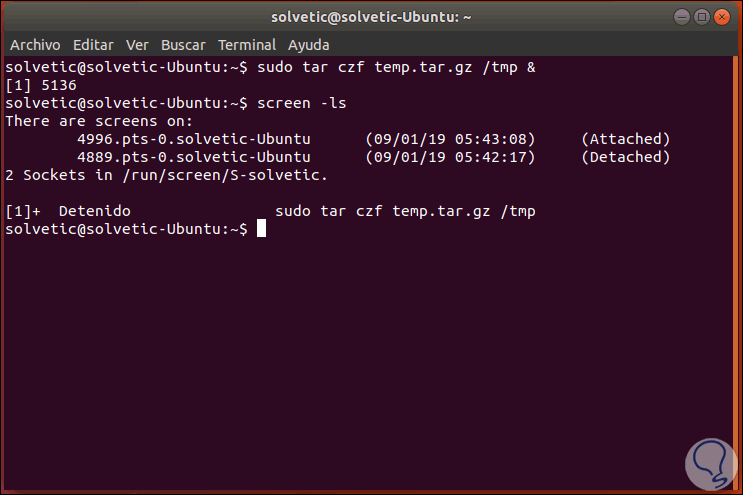This screenshot has height=495, width=743.
Task: Click the 'screen -ls' command text
Action: (x=301, y=103)
